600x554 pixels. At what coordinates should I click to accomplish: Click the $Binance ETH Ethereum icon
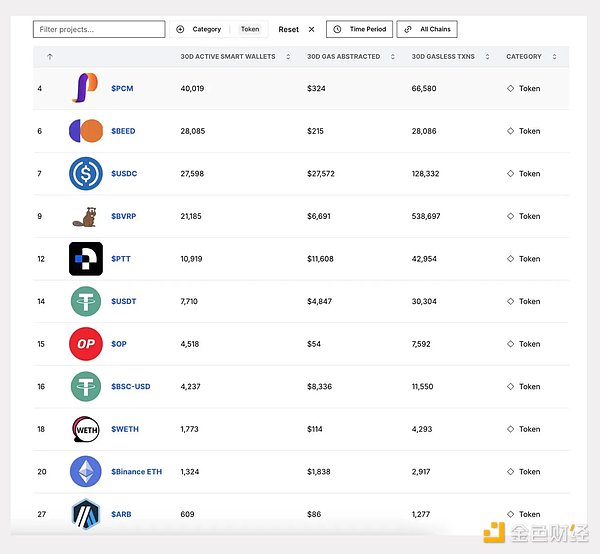pyautogui.click(x=85, y=472)
